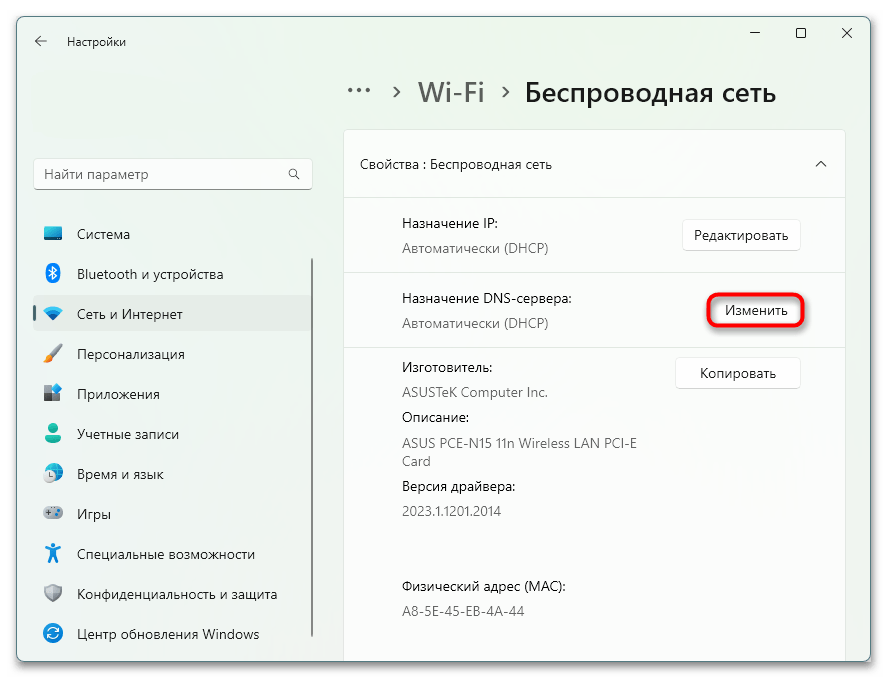
Task: Expand the breadcrumb ellipsis menu
Action: (x=359, y=90)
